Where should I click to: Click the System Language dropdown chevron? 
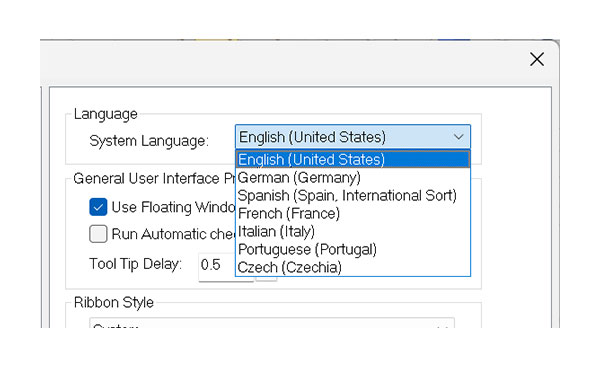point(458,137)
